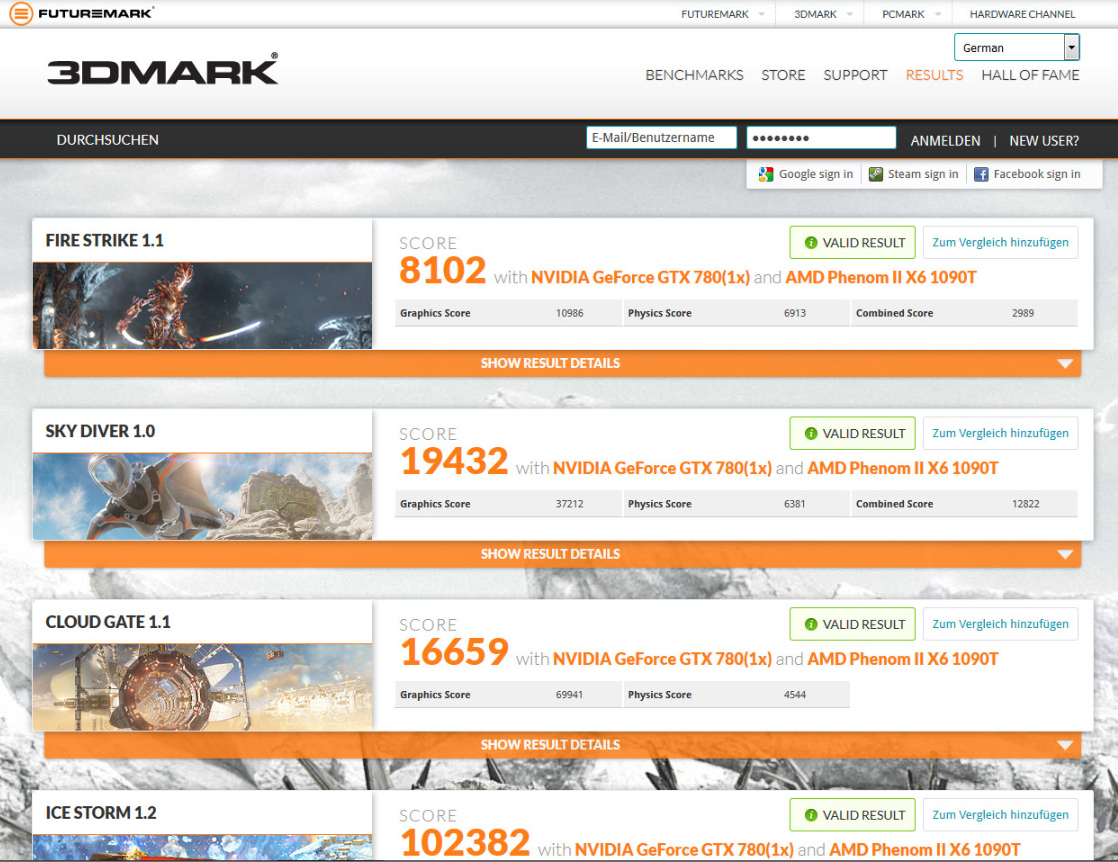Click the Sky Diver score 19432
This screenshot has width=1118, height=862.
click(454, 461)
